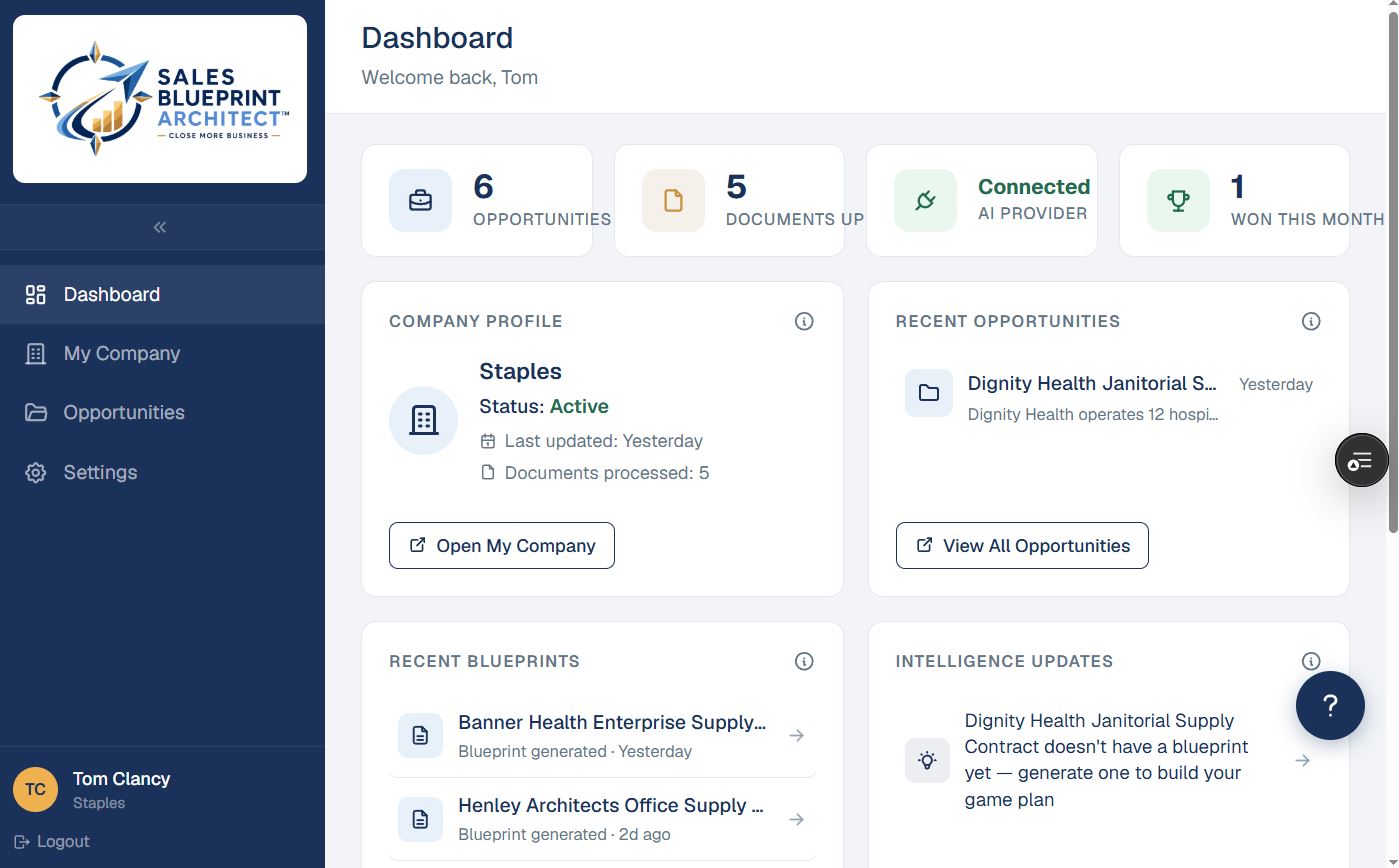1399x868 pixels.
Task: Click the file icon beside Documents processed
Action: [488, 472]
